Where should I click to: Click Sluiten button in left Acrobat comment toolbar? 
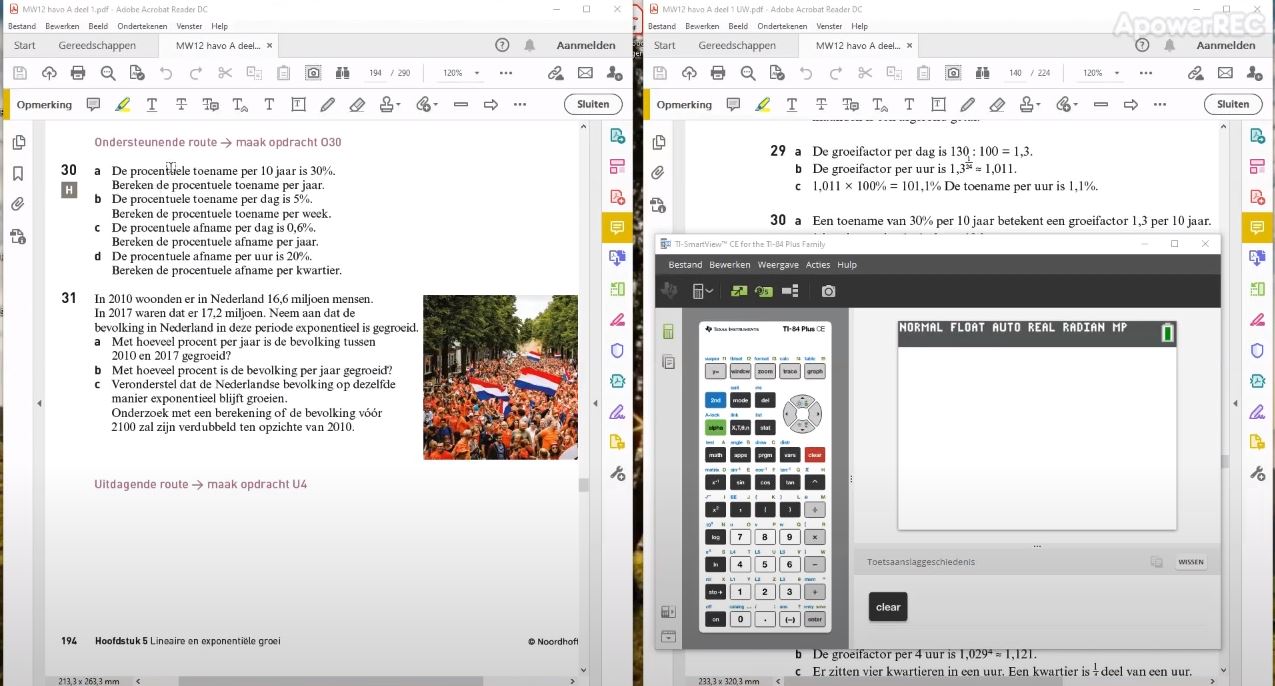pos(593,104)
